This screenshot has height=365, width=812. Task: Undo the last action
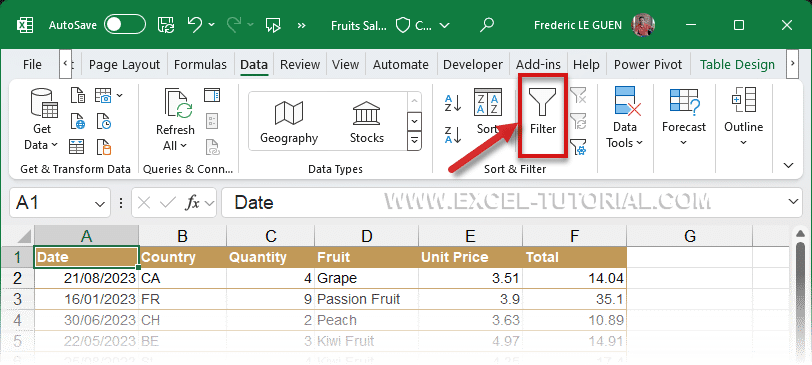[x=194, y=24]
